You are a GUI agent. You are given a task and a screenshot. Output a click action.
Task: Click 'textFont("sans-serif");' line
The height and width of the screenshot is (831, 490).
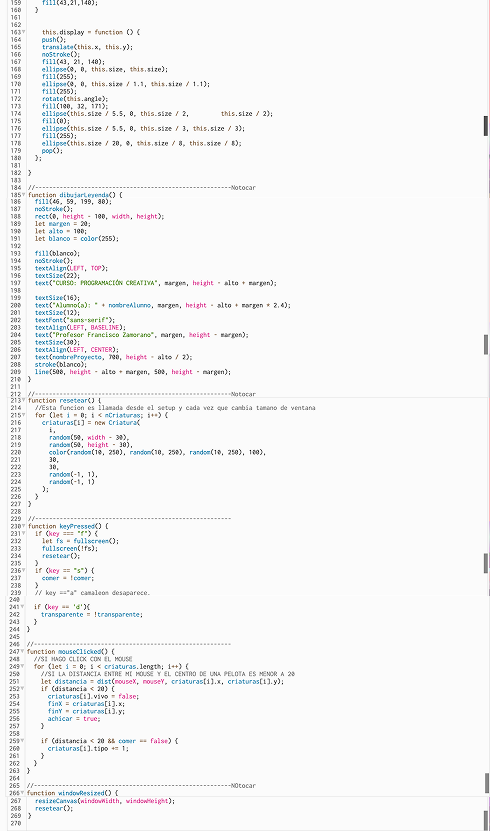click(x=75, y=321)
